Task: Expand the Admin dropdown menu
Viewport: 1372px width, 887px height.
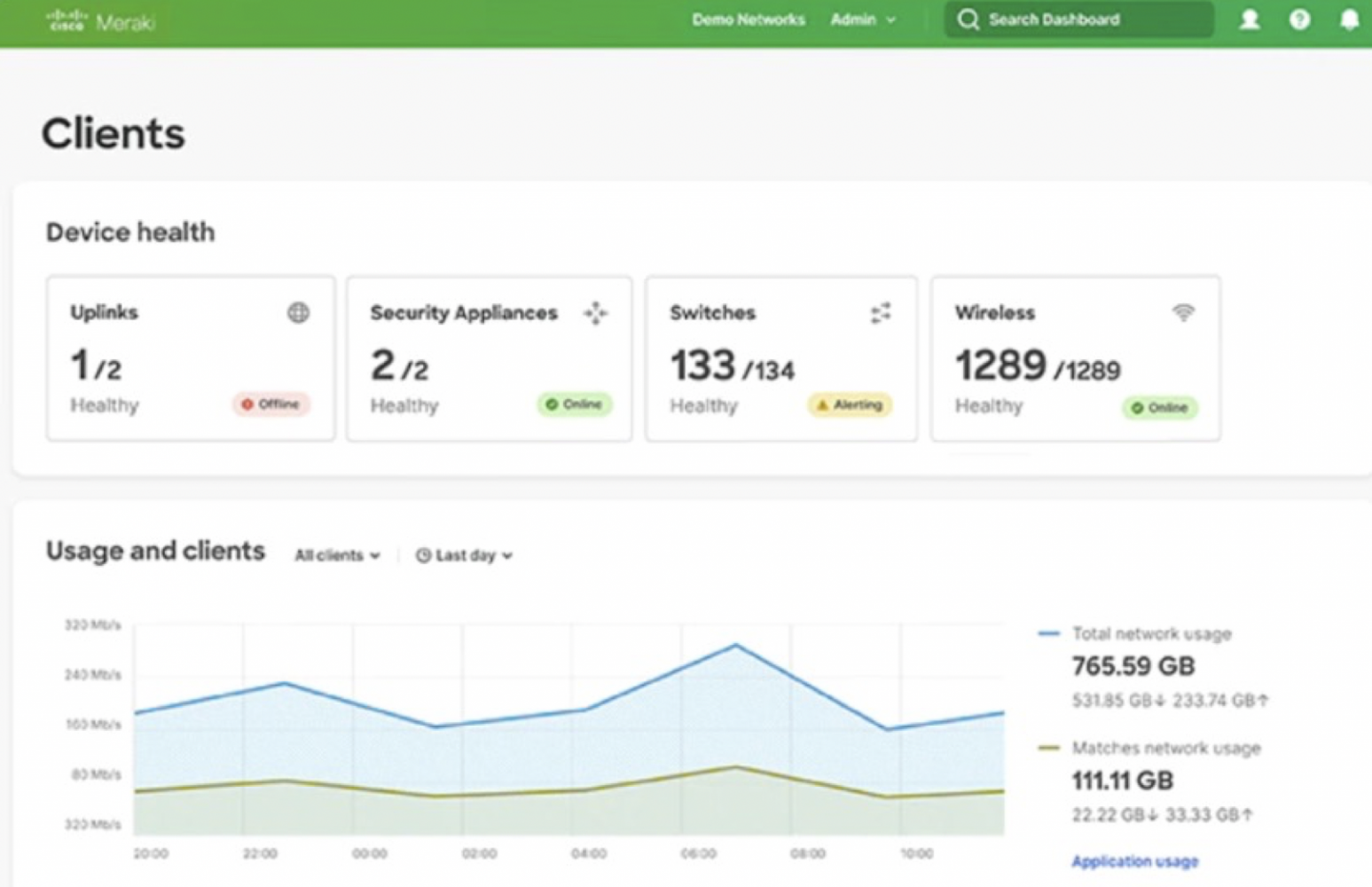Action: [x=863, y=20]
